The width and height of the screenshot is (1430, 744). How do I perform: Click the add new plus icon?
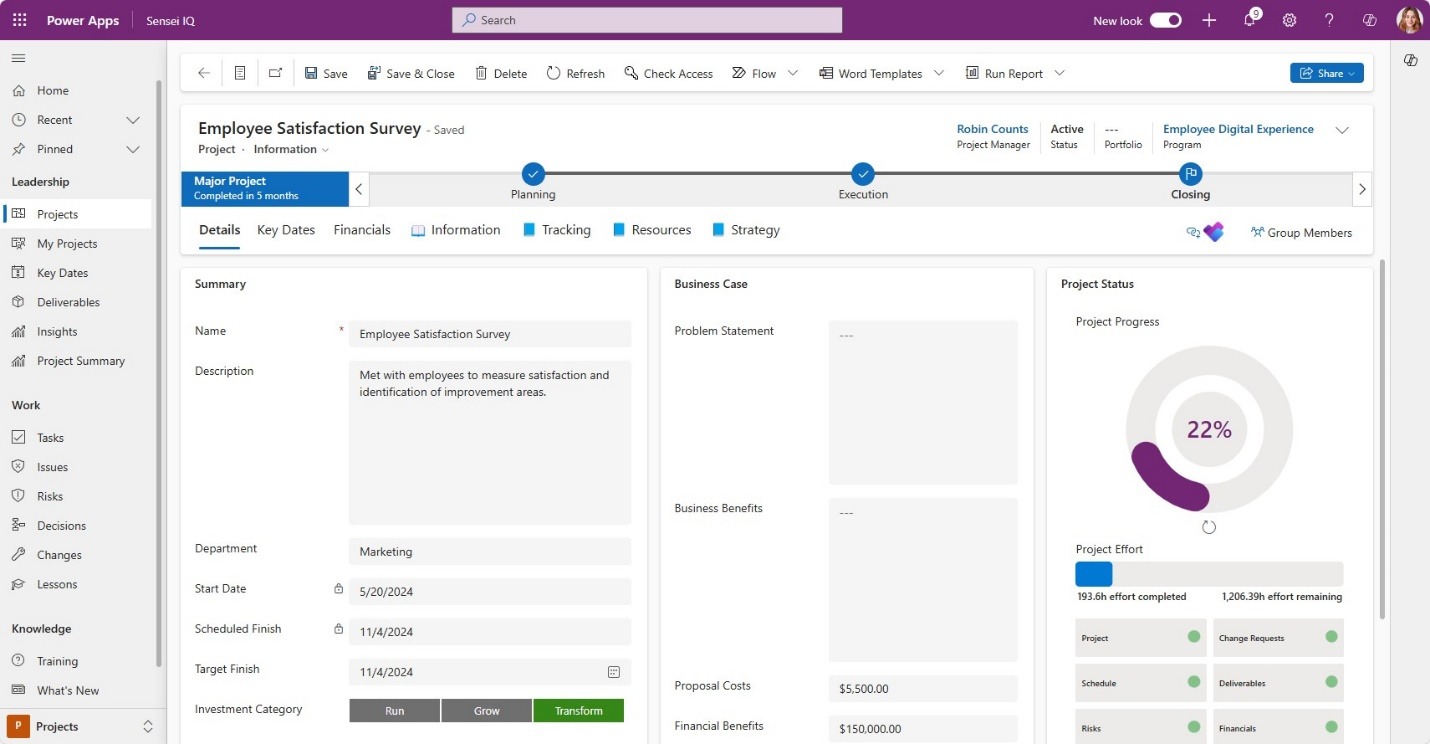tap(1209, 20)
